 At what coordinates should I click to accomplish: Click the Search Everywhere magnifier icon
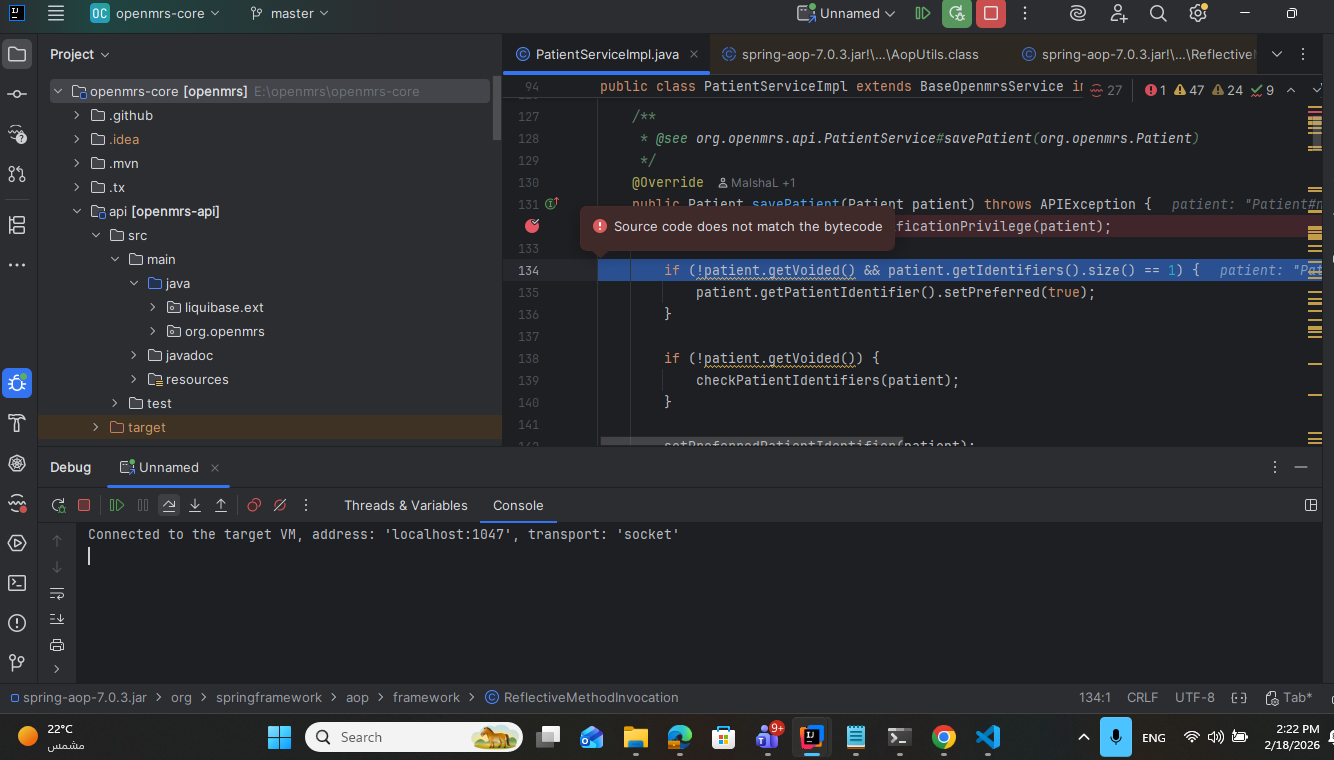click(1158, 14)
